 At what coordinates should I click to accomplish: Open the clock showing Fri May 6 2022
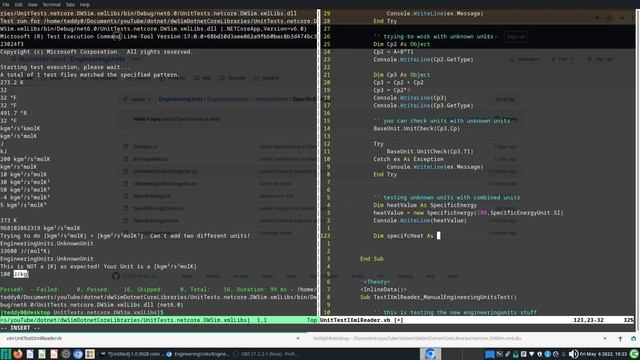[x=603, y=354]
